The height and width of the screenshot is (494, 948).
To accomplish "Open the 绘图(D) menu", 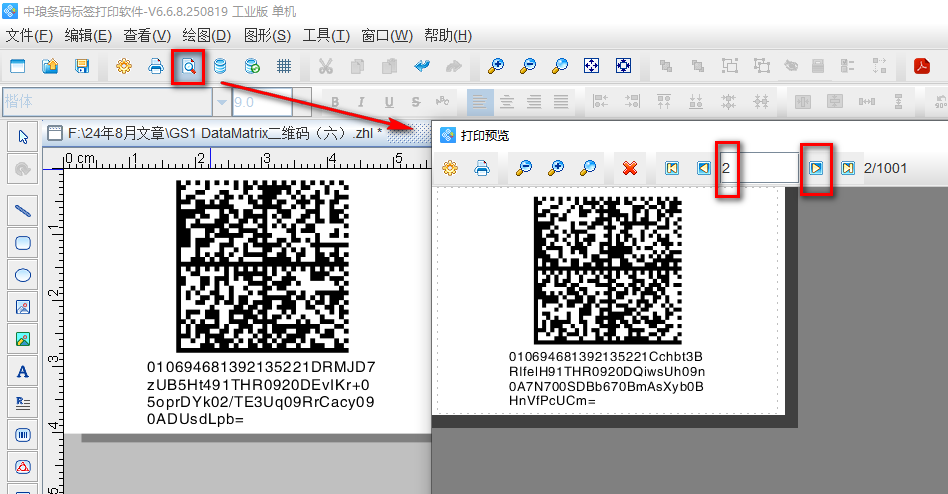I will (x=208, y=36).
